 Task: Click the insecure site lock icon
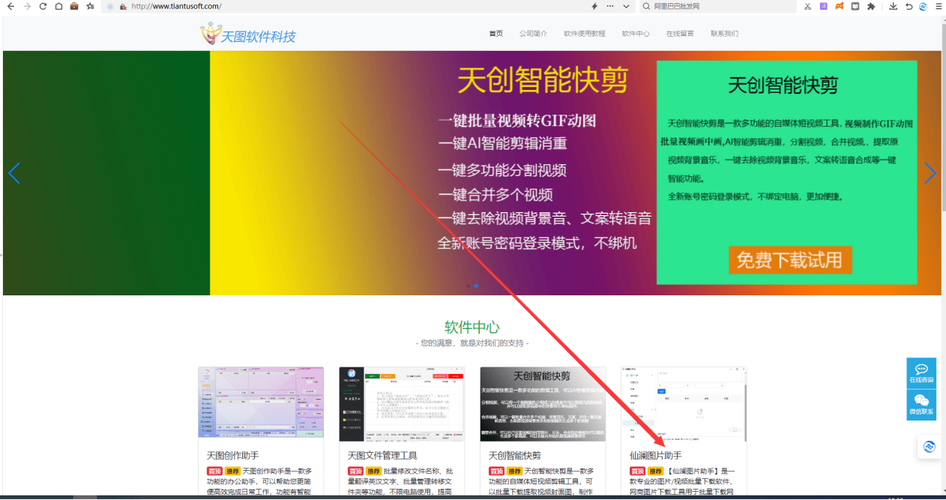pos(123,7)
